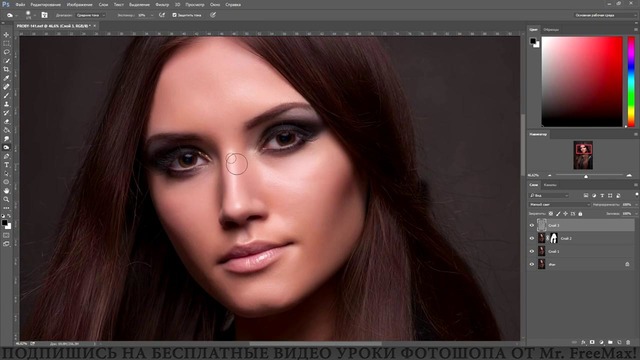Hide layer Слой 3 with eye icon

click(x=531, y=225)
